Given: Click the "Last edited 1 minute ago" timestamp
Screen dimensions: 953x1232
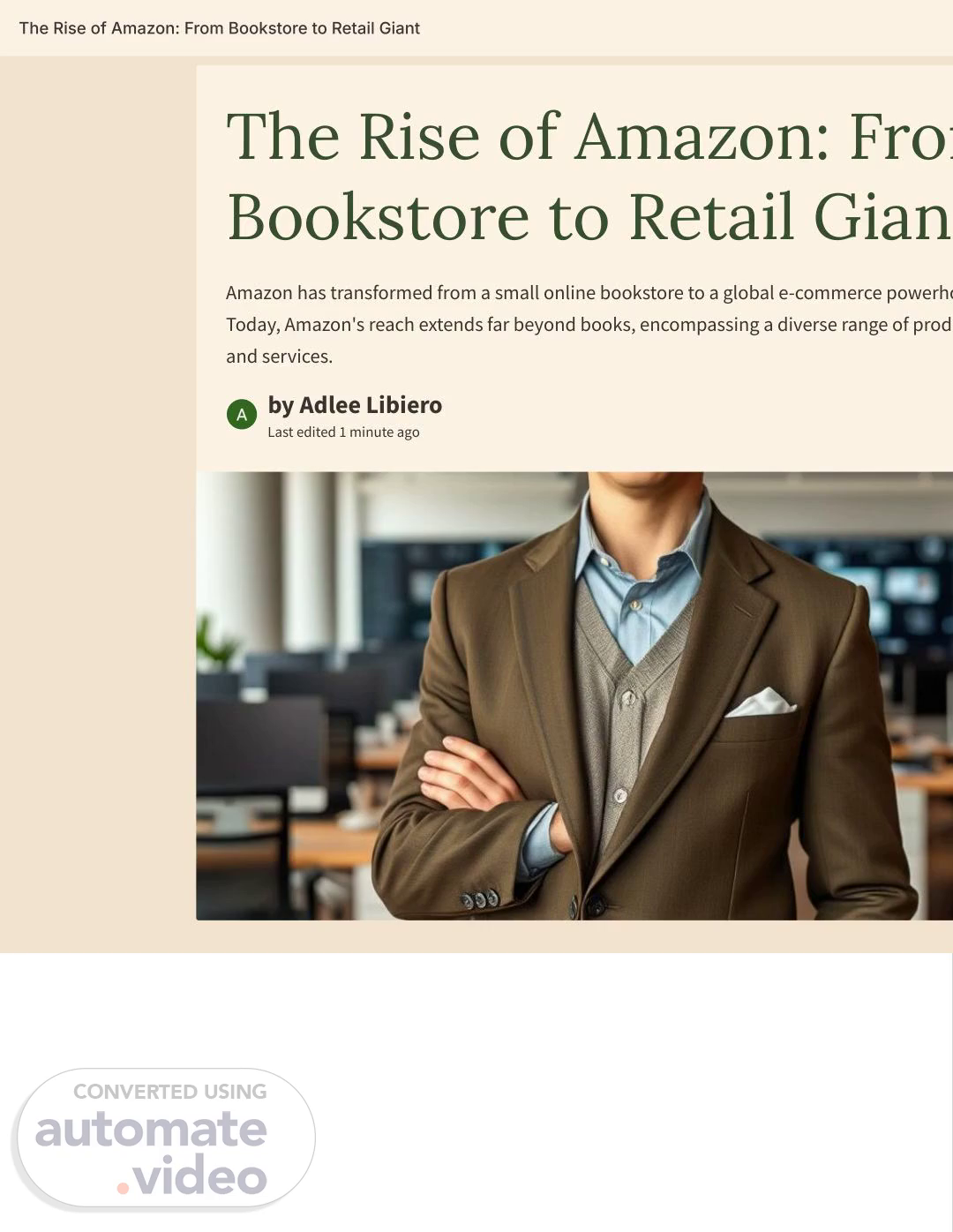Looking at the screenshot, I should pos(343,432).
